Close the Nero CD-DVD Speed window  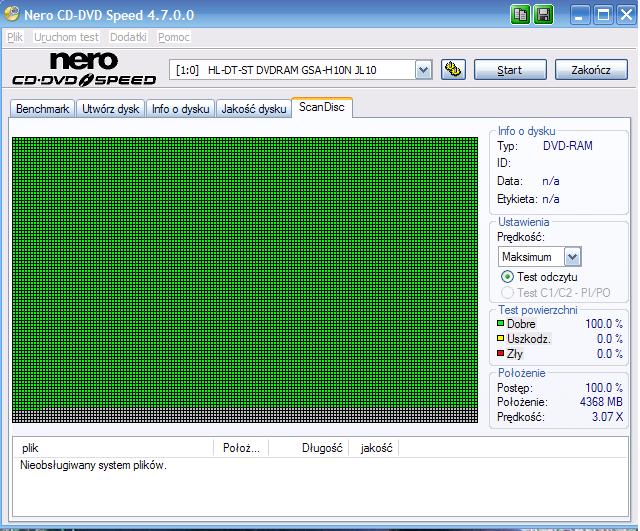point(627,15)
